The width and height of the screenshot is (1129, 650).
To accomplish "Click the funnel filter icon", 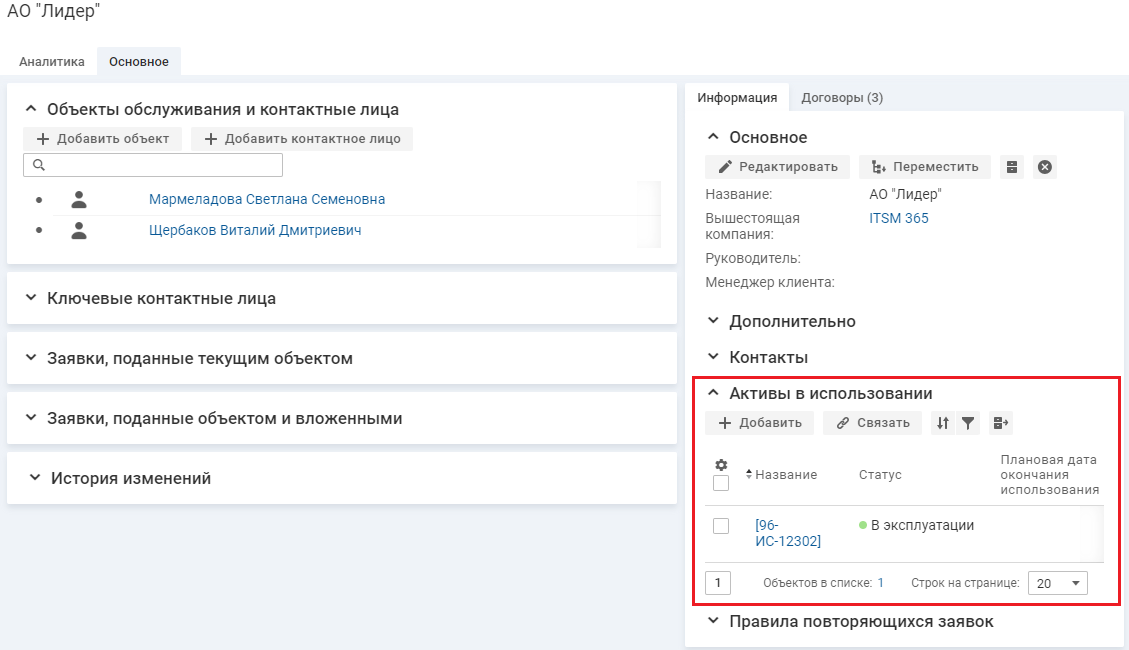I will pyautogui.click(x=968, y=423).
